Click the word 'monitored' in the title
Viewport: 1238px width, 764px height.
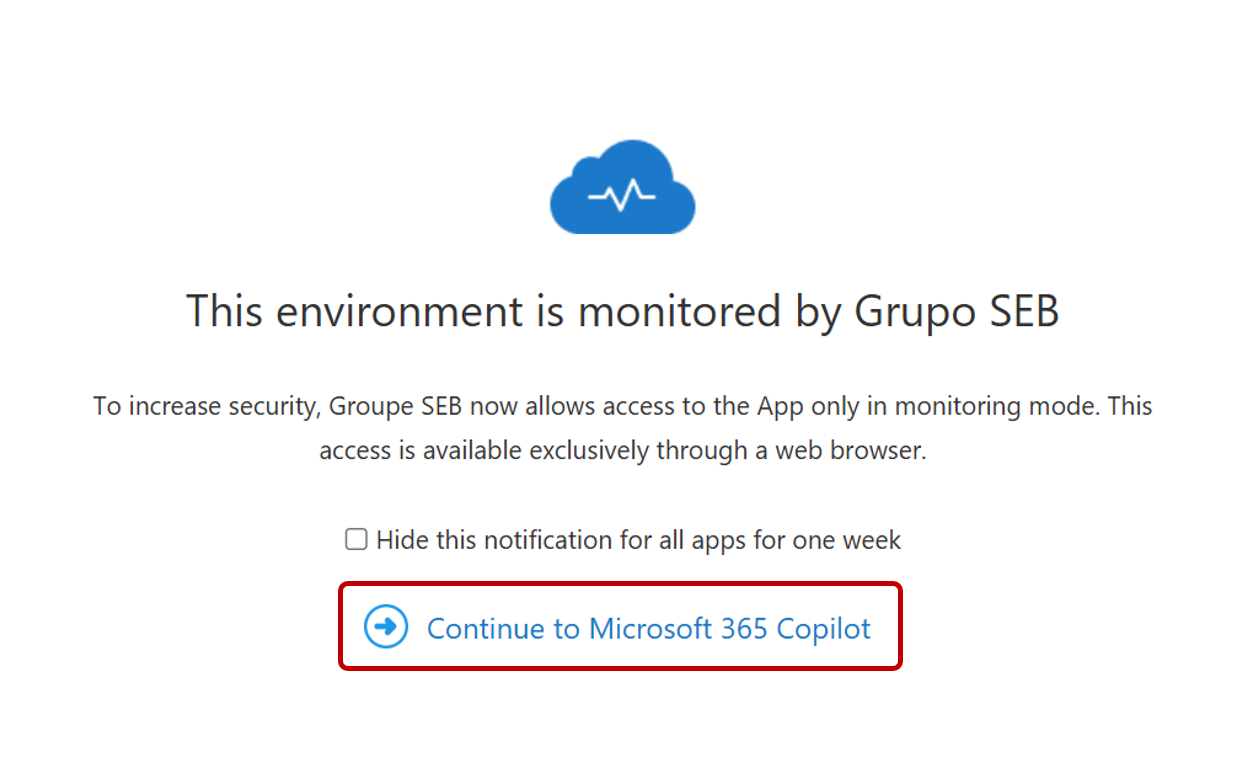(680, 311)
